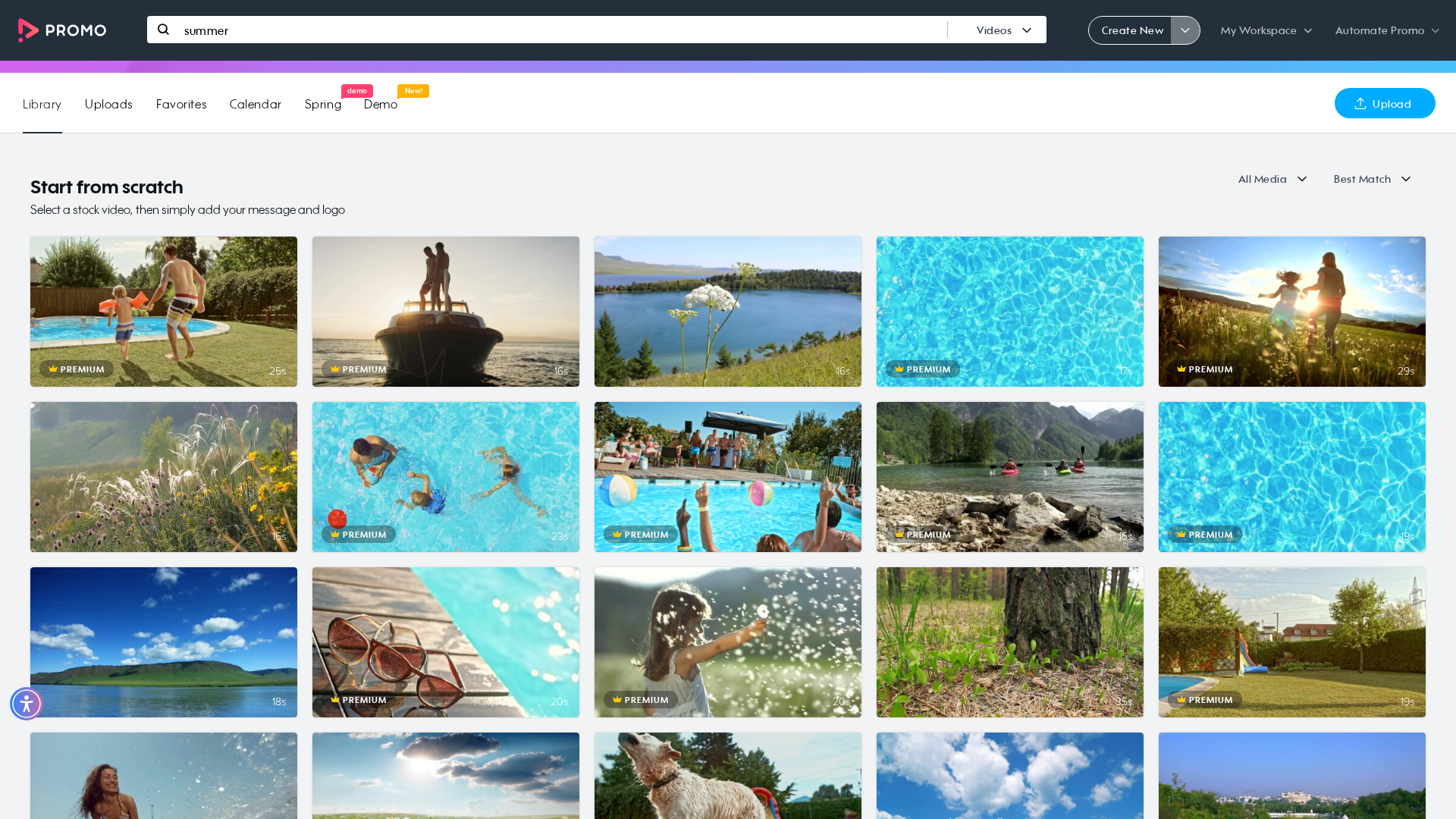Select the garden with pool slide video
1456x819 pixels.
pos(1292,642)
